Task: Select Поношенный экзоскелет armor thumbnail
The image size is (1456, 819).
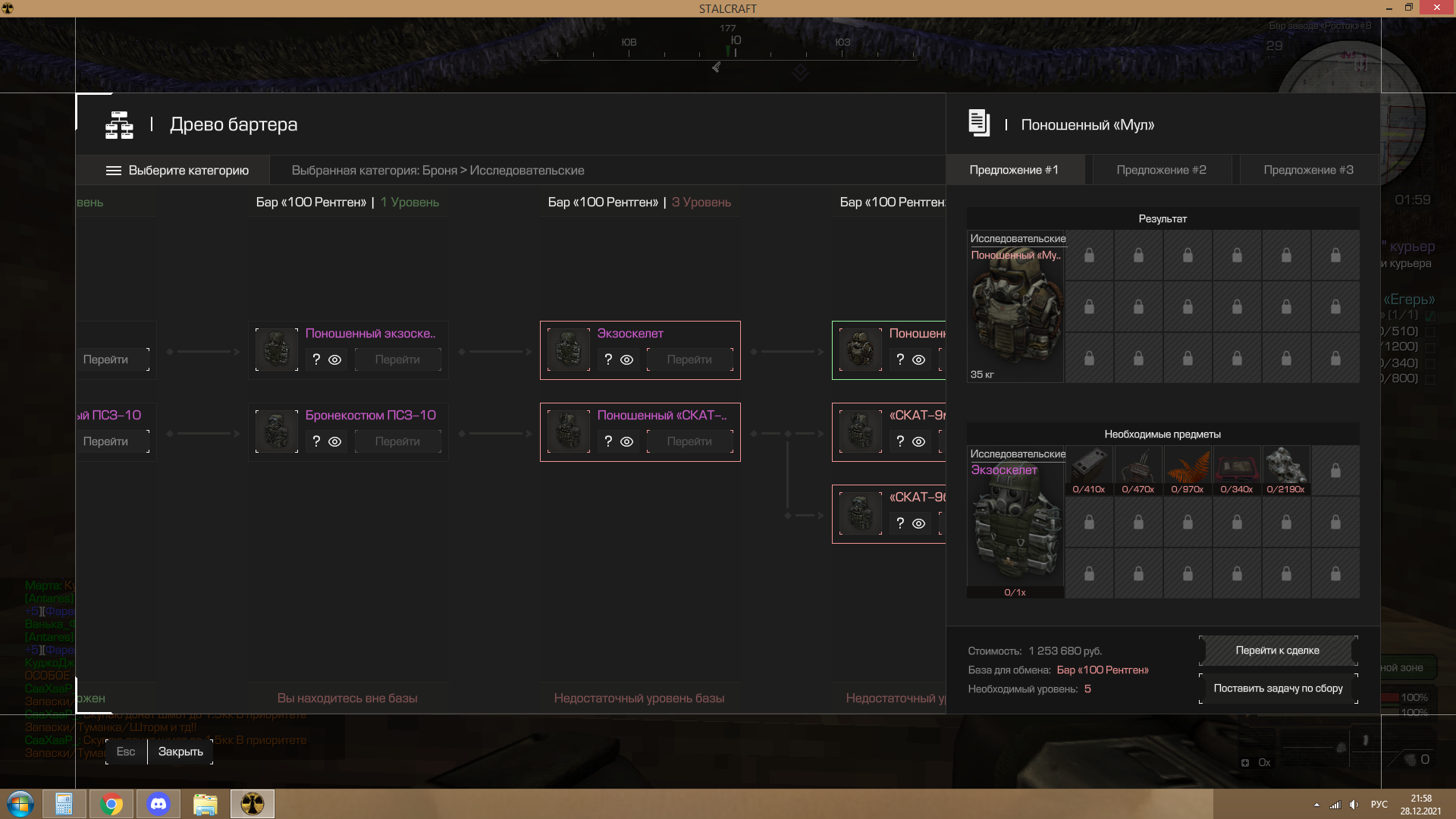Action: click(277, 350)
